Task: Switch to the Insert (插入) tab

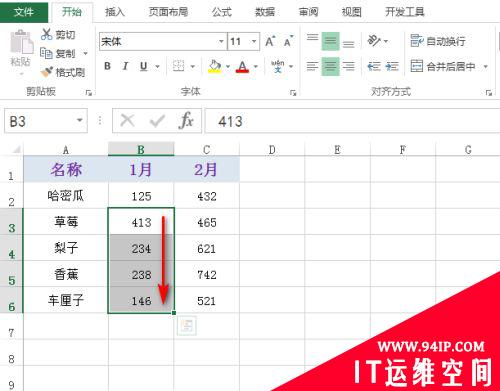Action: point(115,12)
